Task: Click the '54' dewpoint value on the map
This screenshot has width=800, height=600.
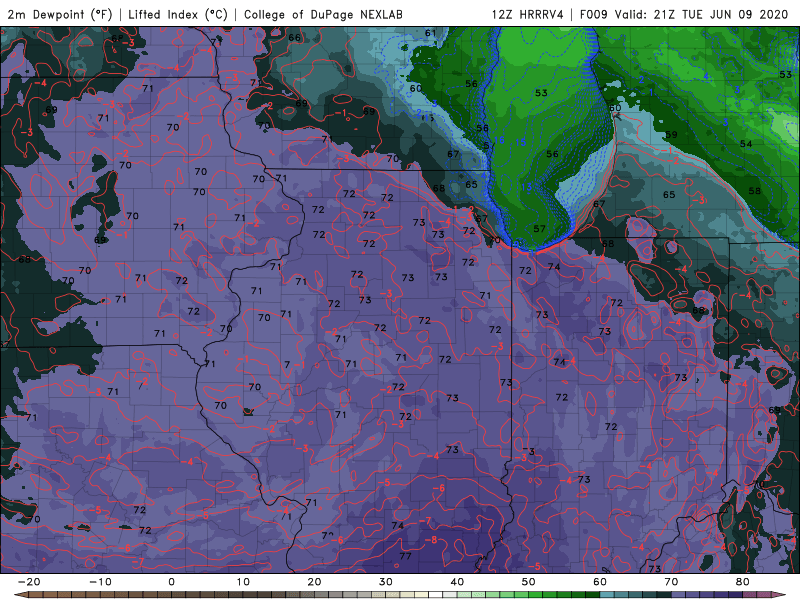Action: tap(746, 144)
